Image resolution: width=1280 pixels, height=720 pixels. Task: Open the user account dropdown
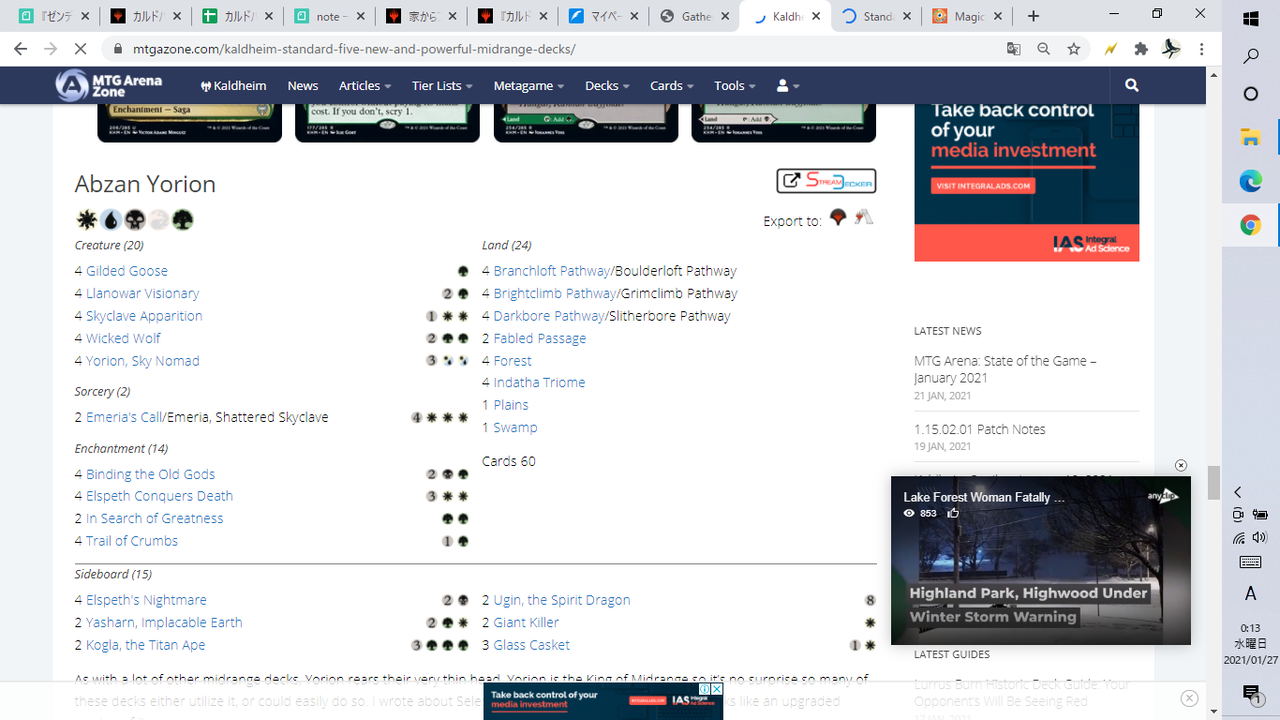click(788, 86)
